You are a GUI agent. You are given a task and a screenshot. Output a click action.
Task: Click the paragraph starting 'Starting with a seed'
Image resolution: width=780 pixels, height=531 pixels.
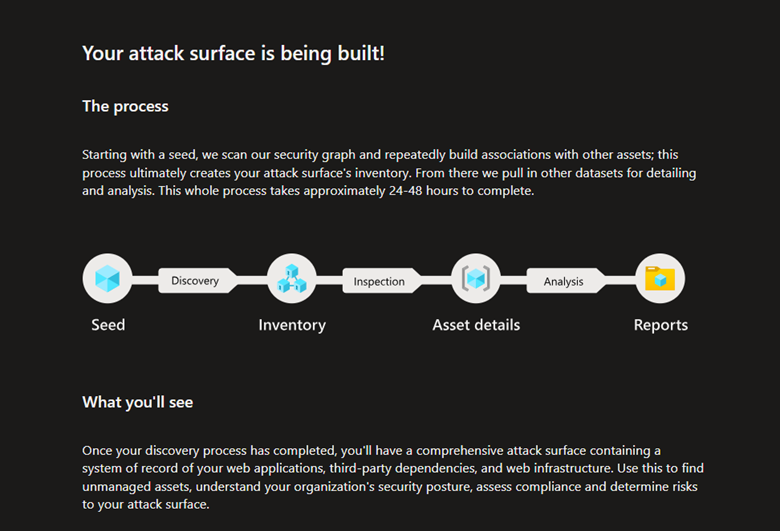(389, 173)
